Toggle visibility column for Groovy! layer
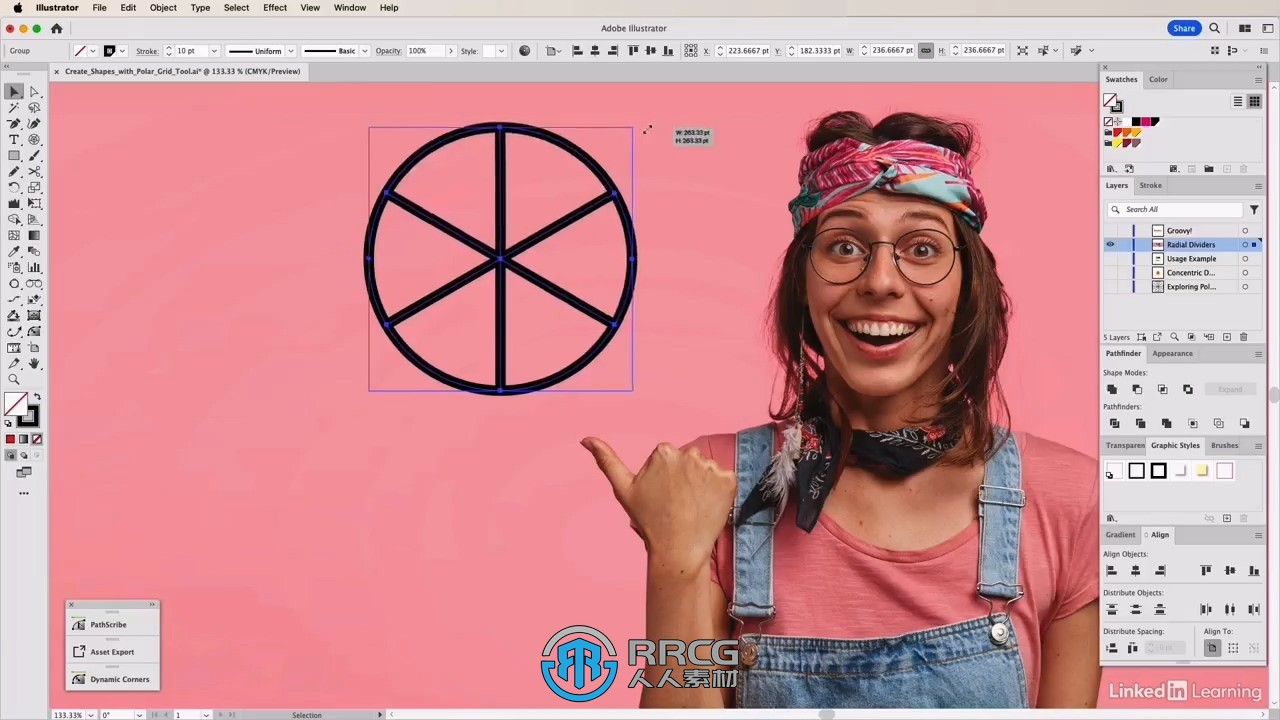The image size is (1280, 720). (x=1110, y=230)
